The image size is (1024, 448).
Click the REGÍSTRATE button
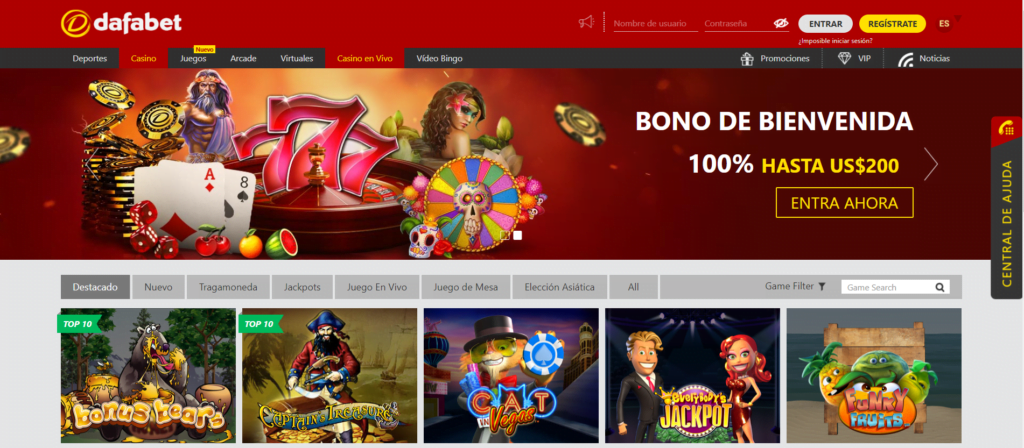point(892,24)
